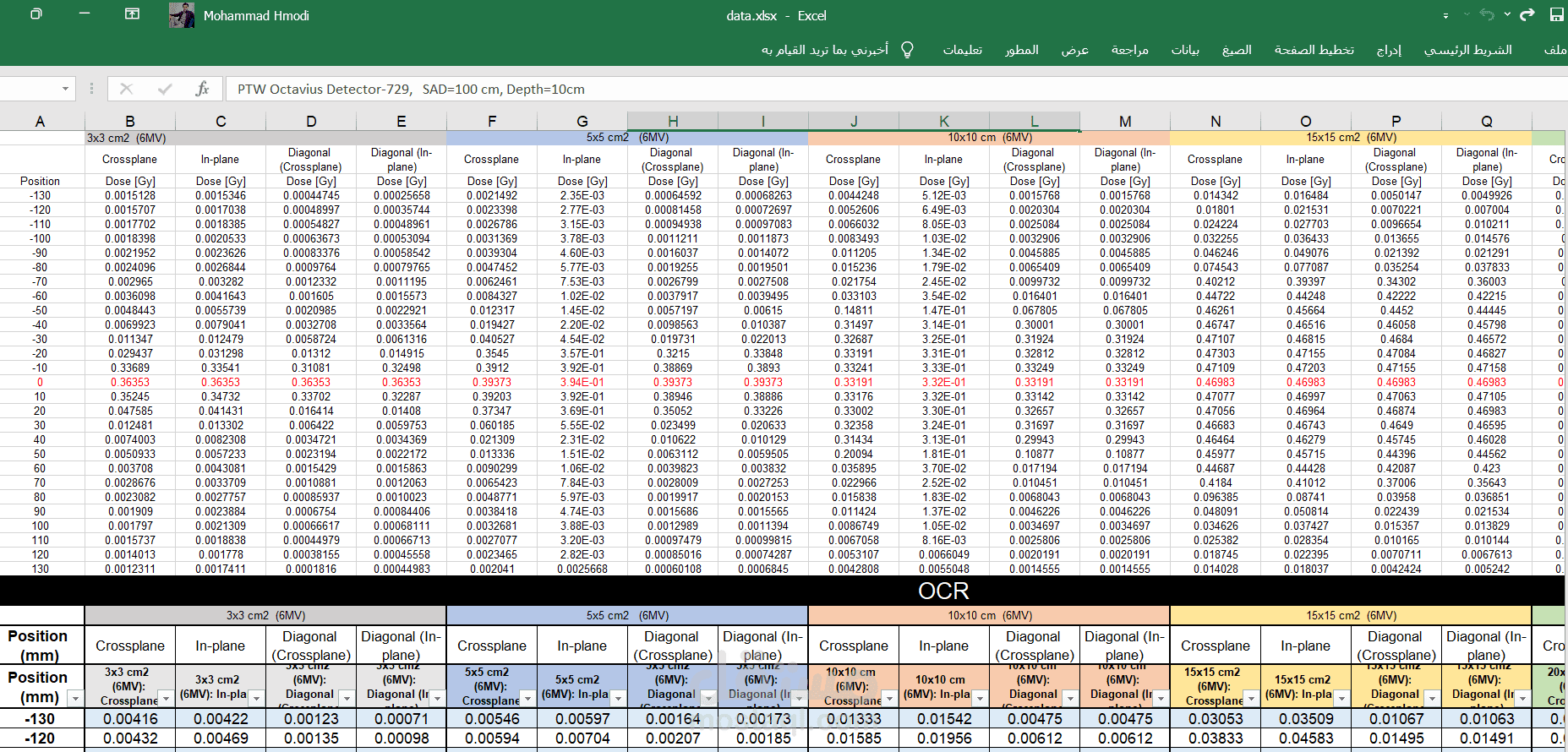Click the formula bar text field
The height and width of the screenshot is (752, 1568).
[761, 89]
